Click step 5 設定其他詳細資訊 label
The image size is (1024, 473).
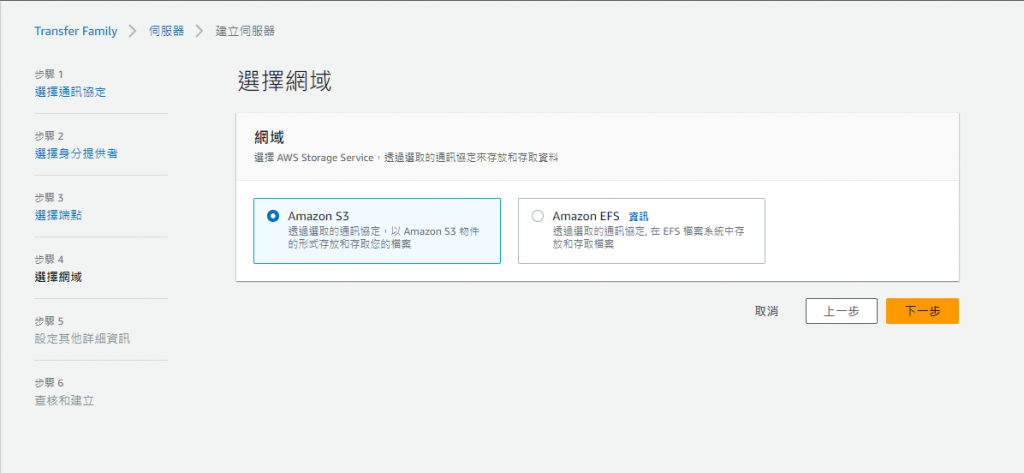(x=82, y=339)
